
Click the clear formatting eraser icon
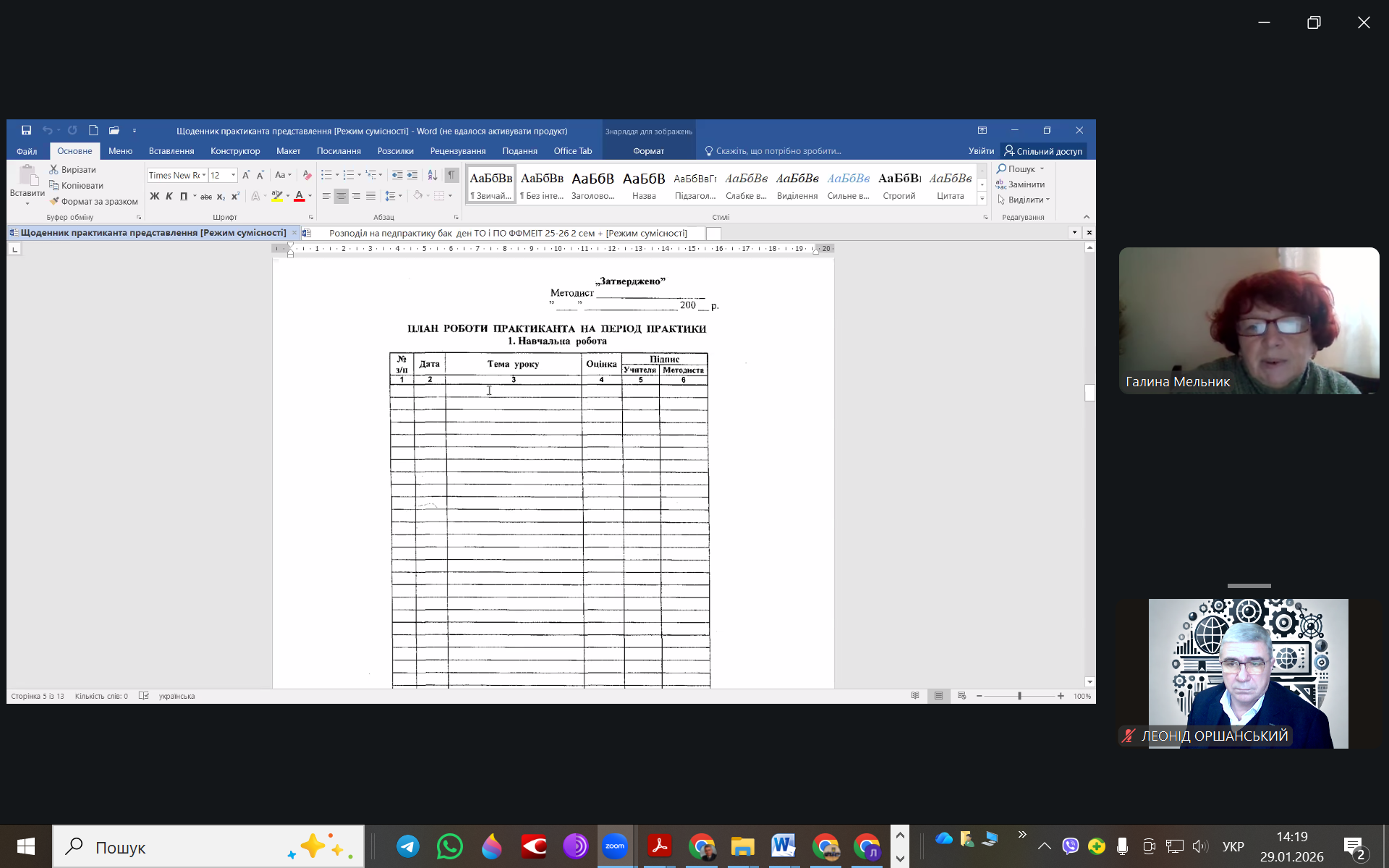pyautogui.click(x=307, y=175)
